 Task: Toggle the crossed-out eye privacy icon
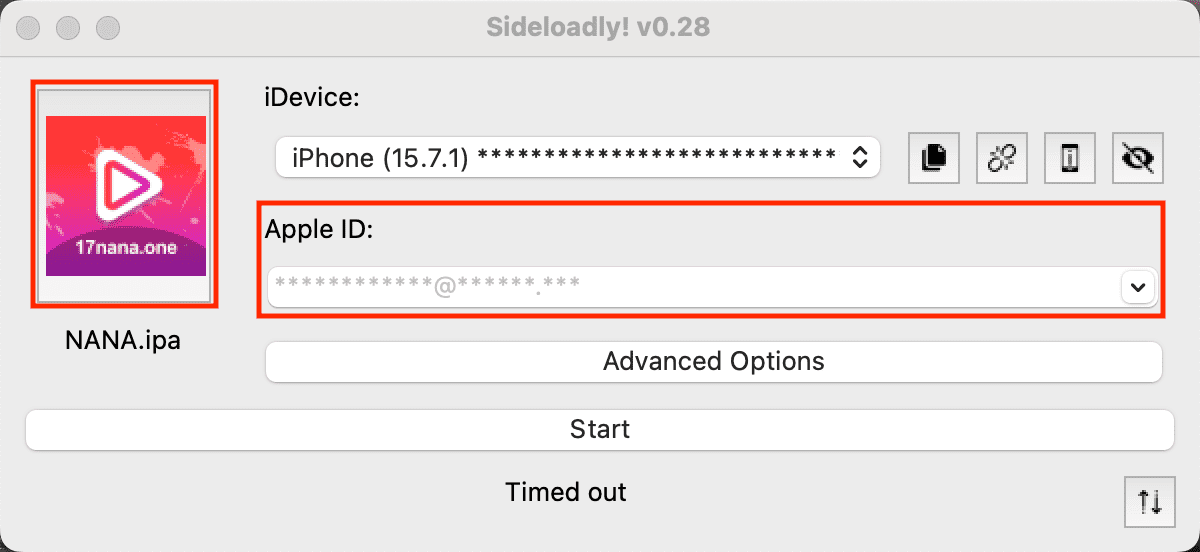1138,158
